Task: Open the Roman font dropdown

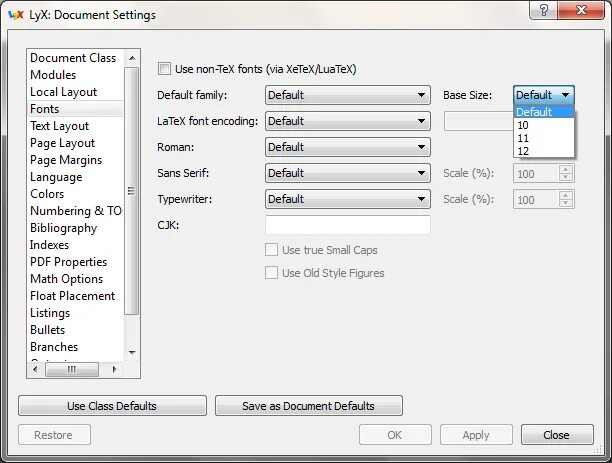Action: [347, 147]
